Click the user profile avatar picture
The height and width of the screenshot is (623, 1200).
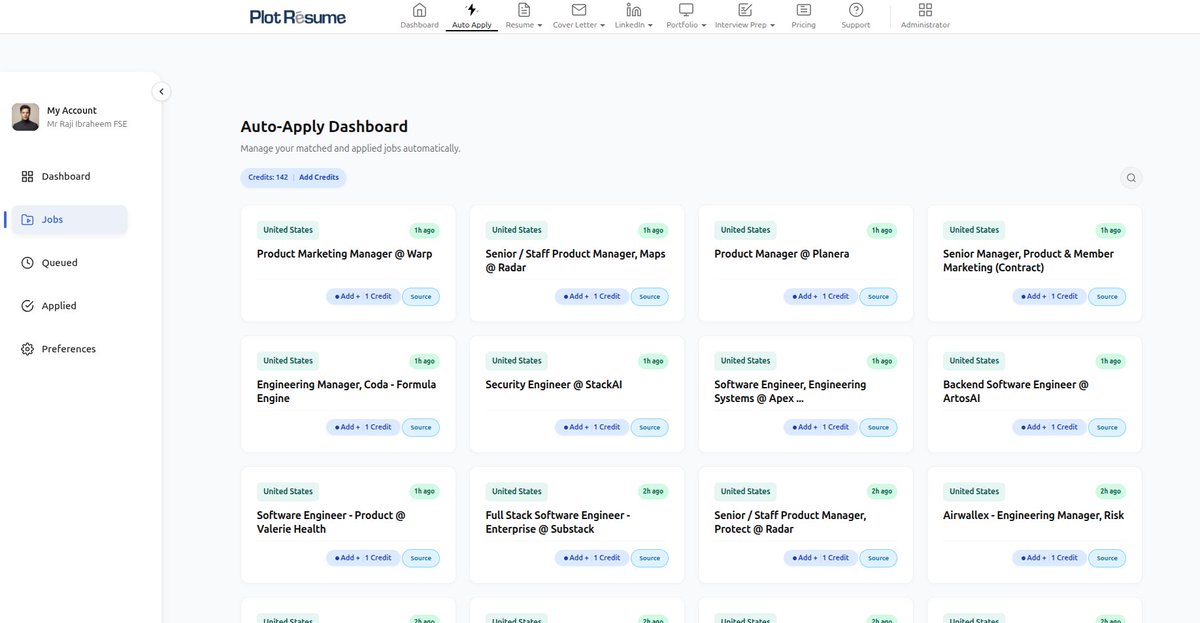(25, 117)
